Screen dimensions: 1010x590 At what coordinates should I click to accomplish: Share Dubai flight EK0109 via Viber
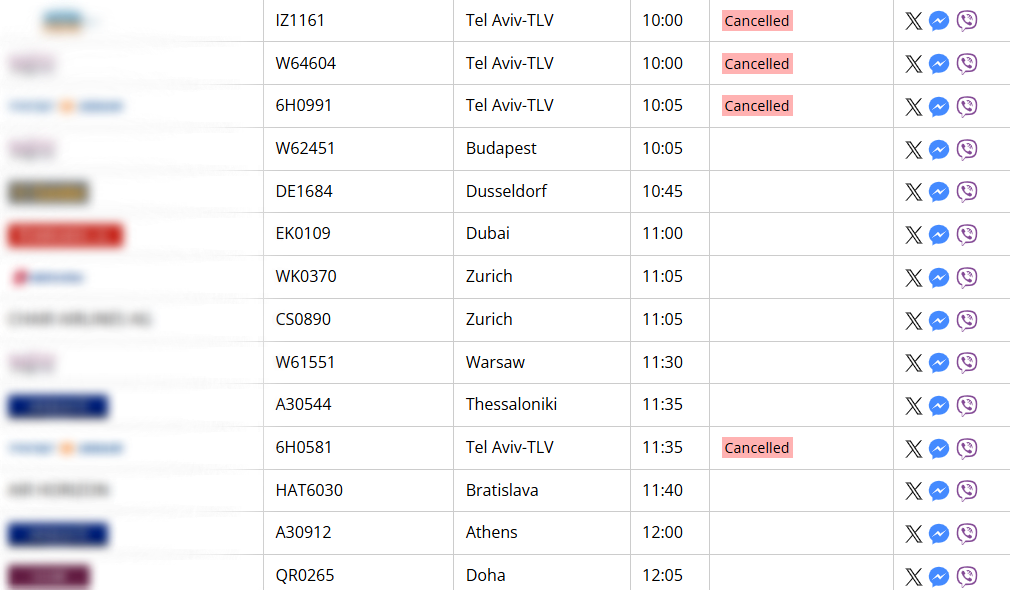coord(967,234)
